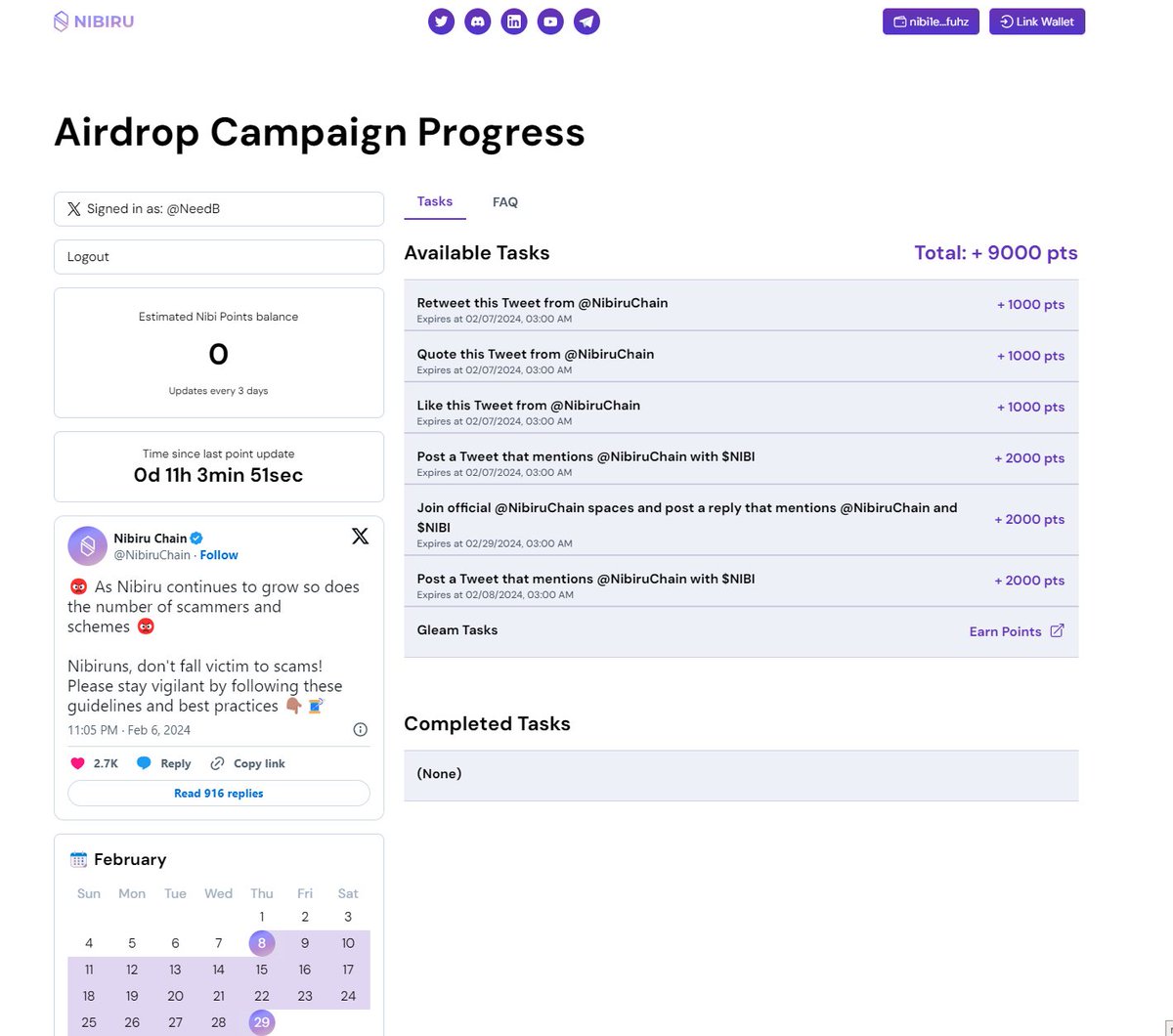
Task: Open the YouTube social icon
Action: click(550, 22)
